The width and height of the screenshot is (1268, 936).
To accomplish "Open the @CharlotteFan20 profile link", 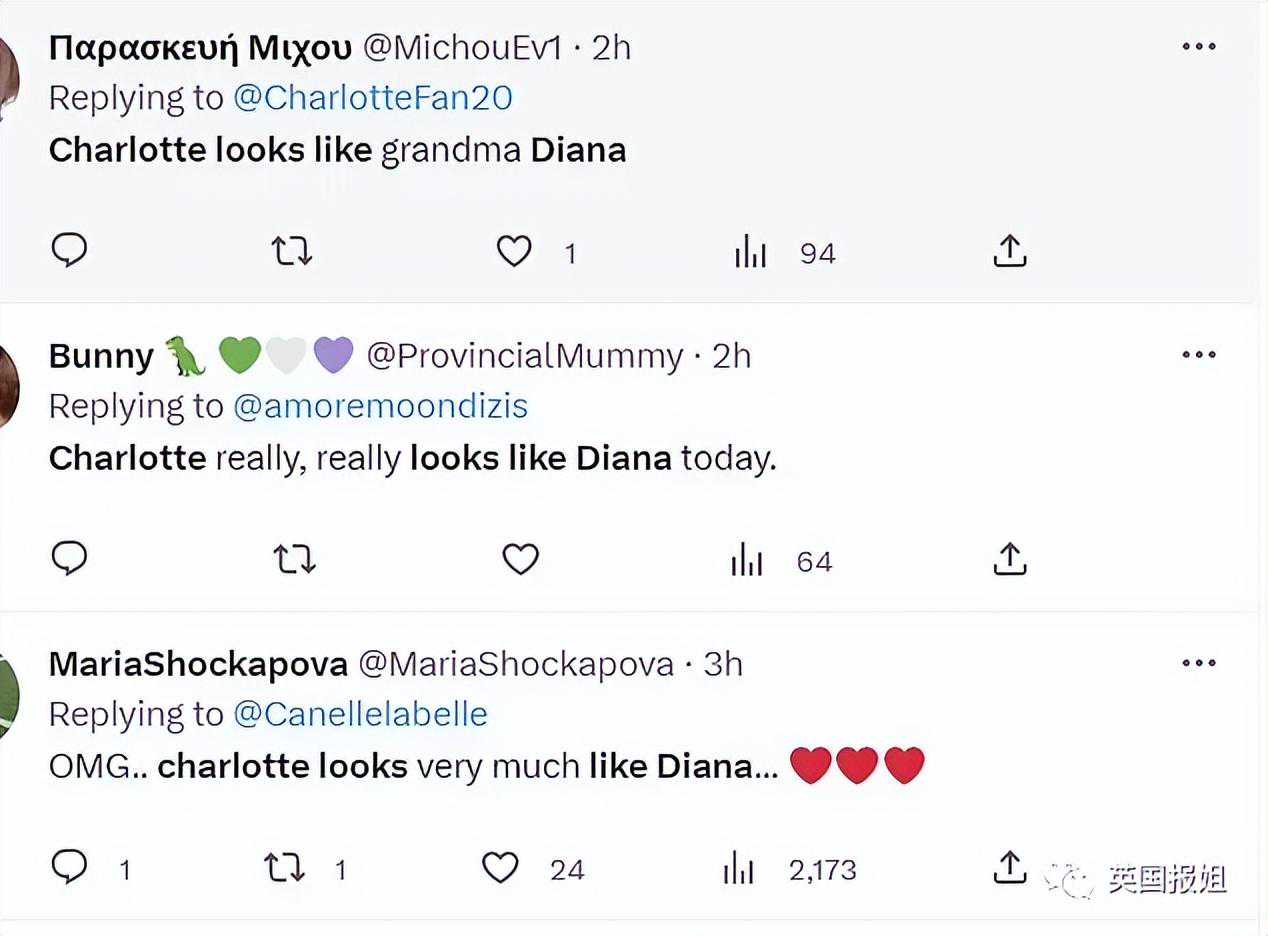I will (373, 98).
